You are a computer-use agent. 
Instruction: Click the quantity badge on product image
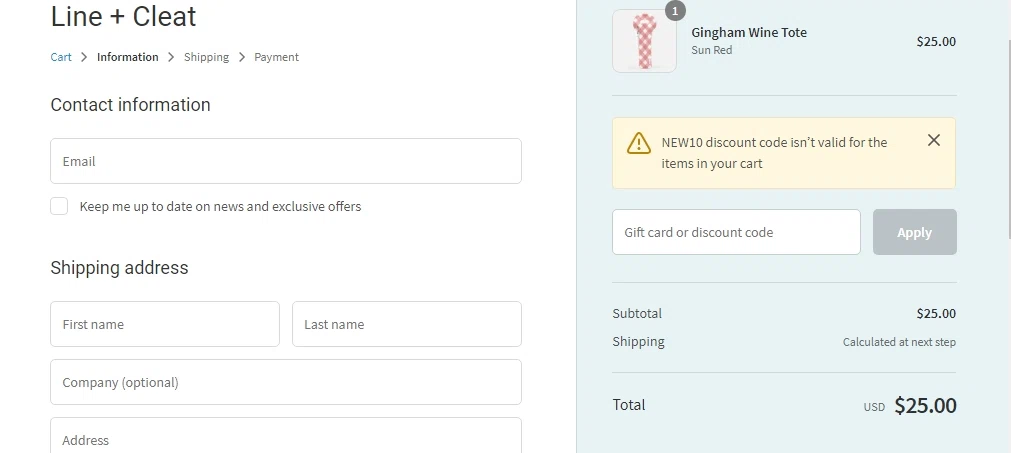[675, 11]
